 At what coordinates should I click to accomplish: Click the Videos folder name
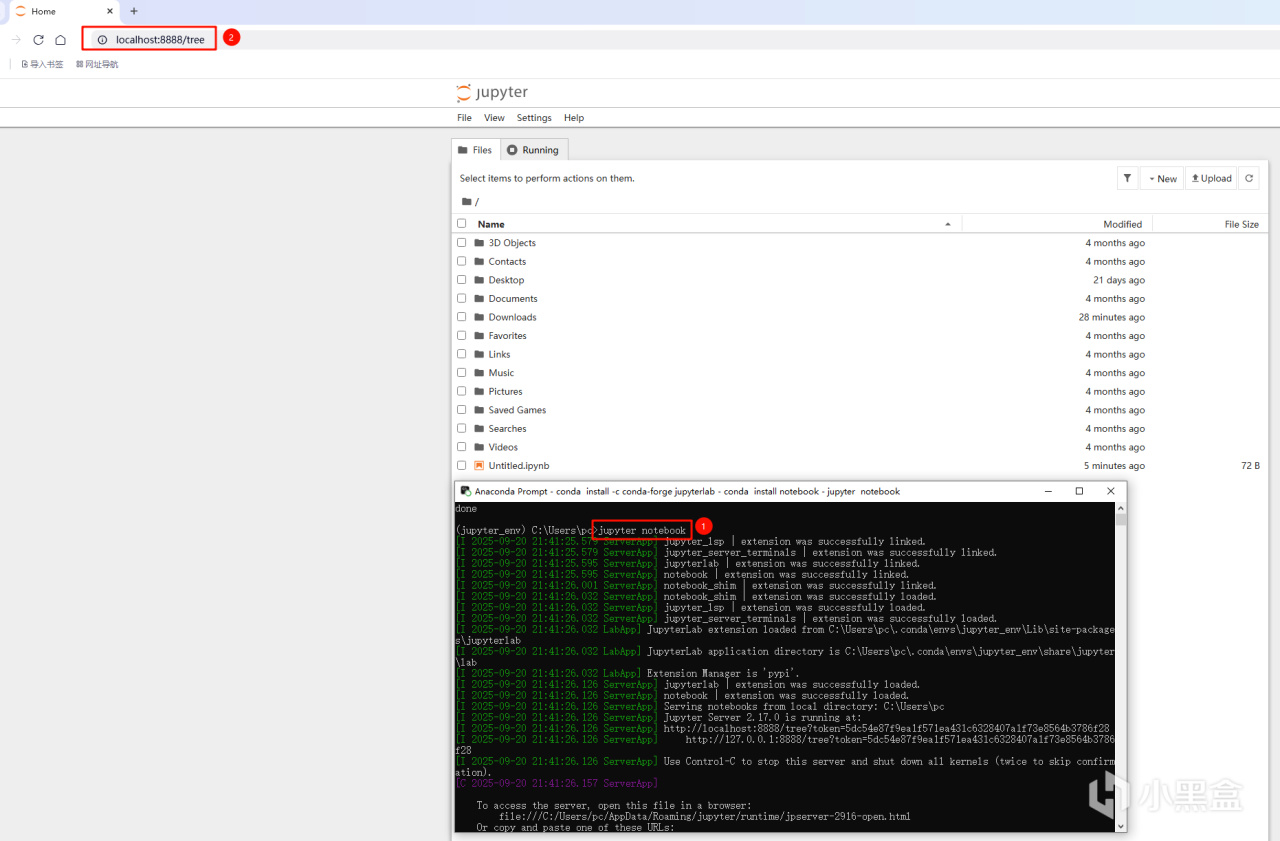click(x=503, y=447)
